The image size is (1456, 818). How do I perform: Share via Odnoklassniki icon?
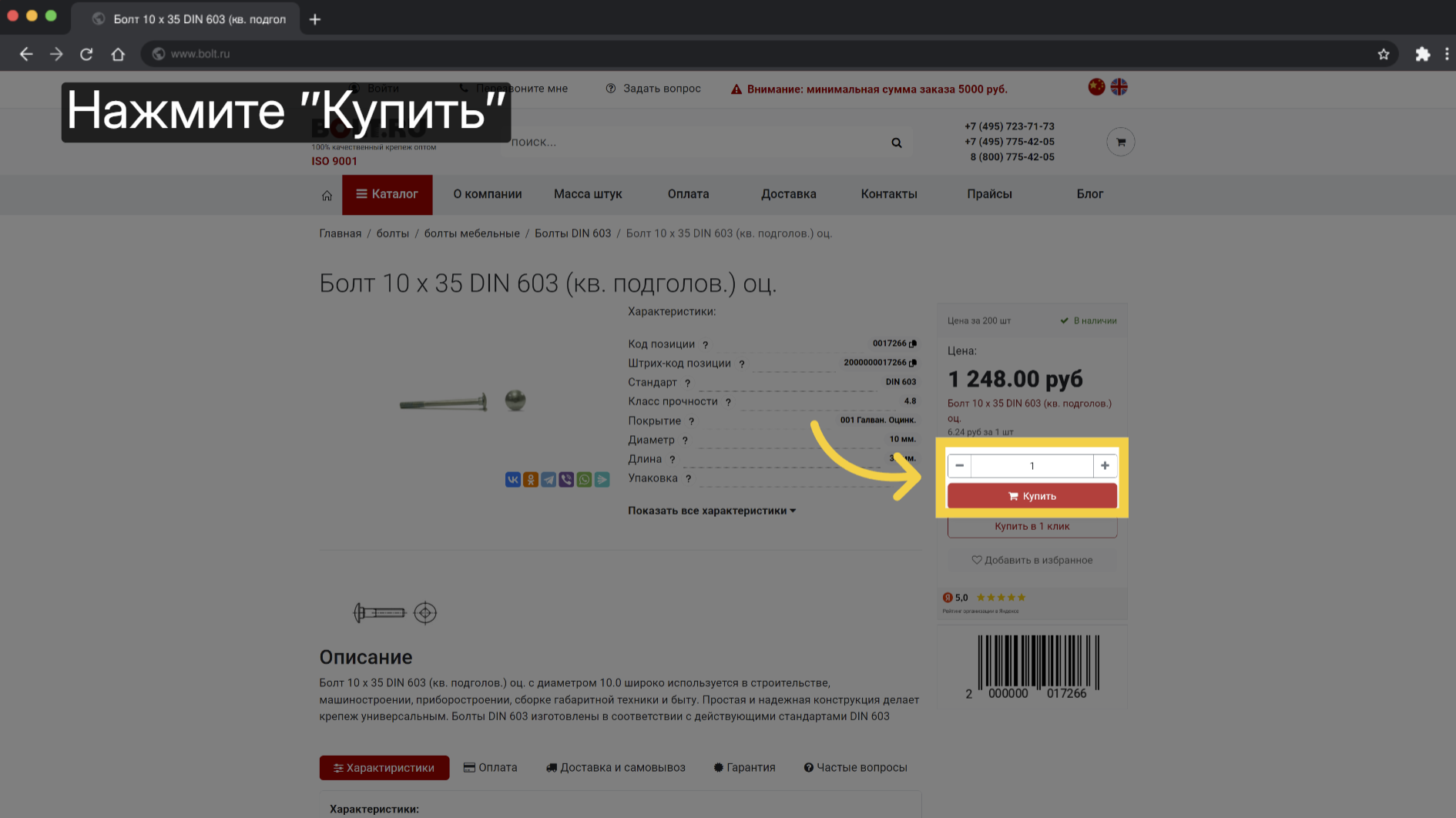point(531,480)
